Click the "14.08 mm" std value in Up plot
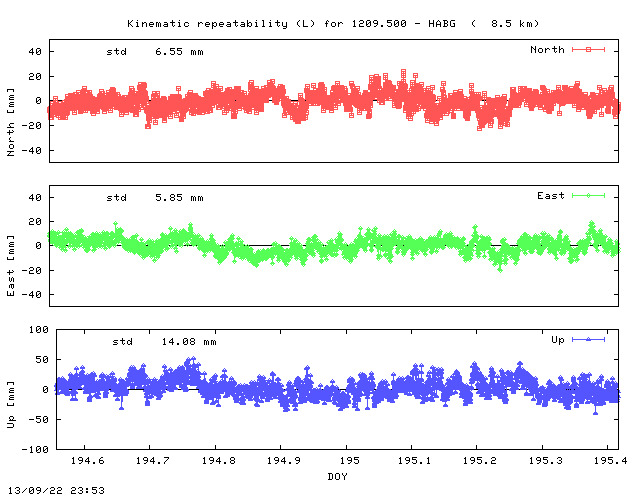The image size is (640, 496). [189, 342]
